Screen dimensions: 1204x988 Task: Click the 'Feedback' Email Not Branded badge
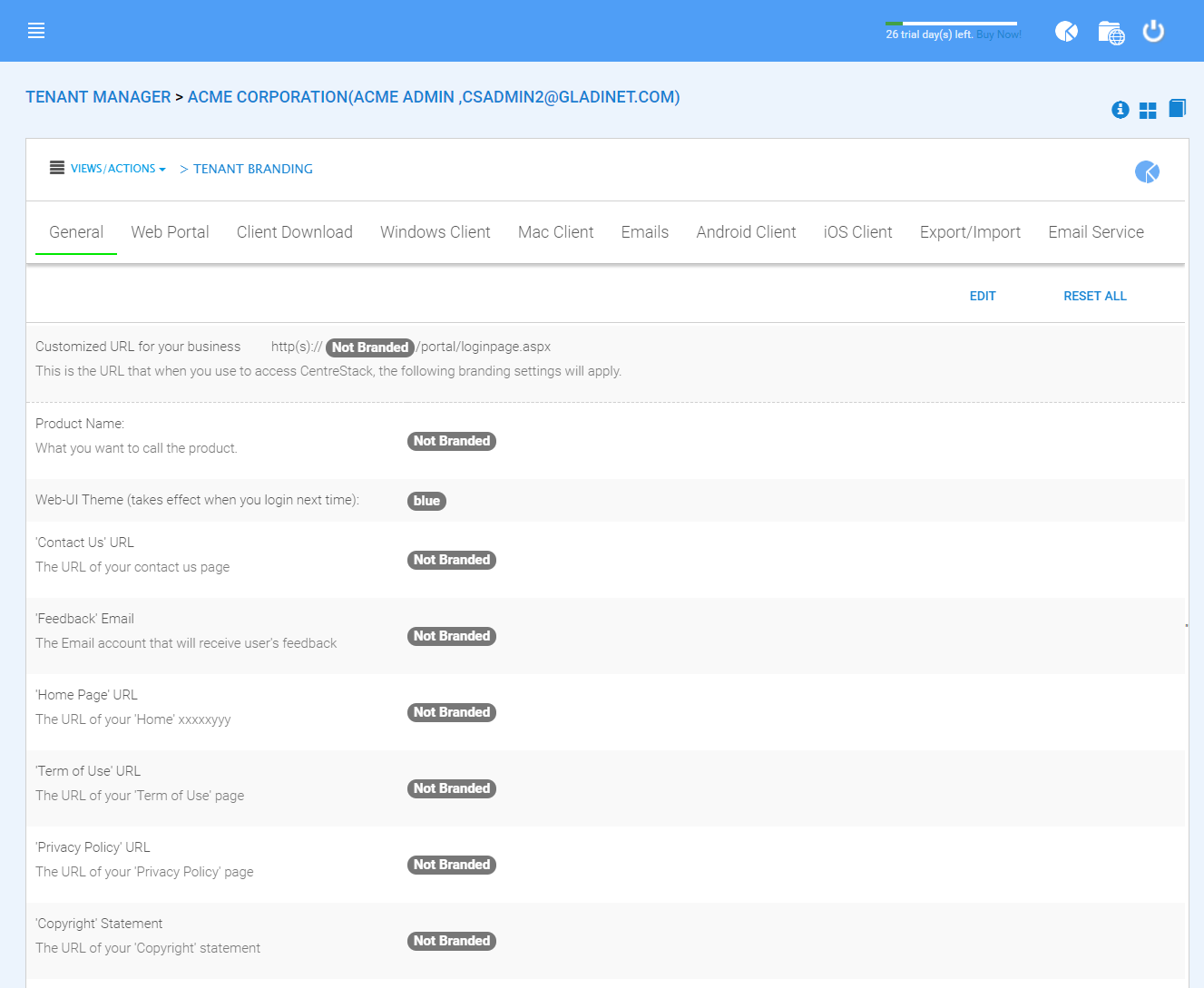(452, 636)
